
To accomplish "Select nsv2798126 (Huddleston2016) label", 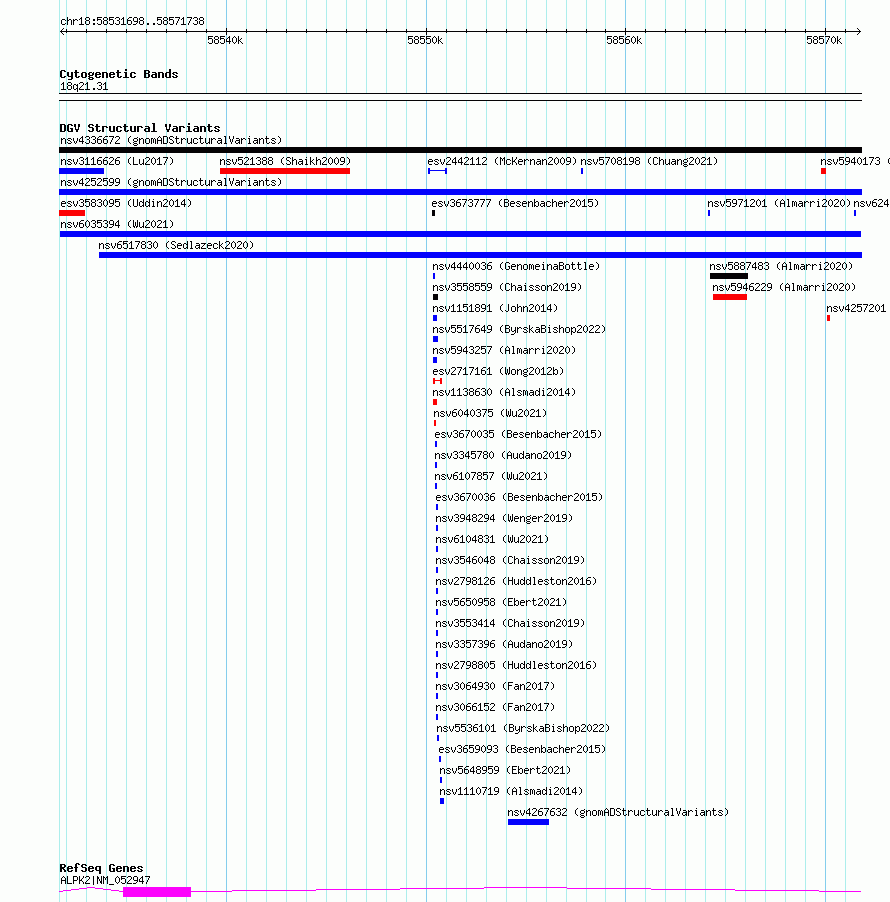I will tap(516, 581).
